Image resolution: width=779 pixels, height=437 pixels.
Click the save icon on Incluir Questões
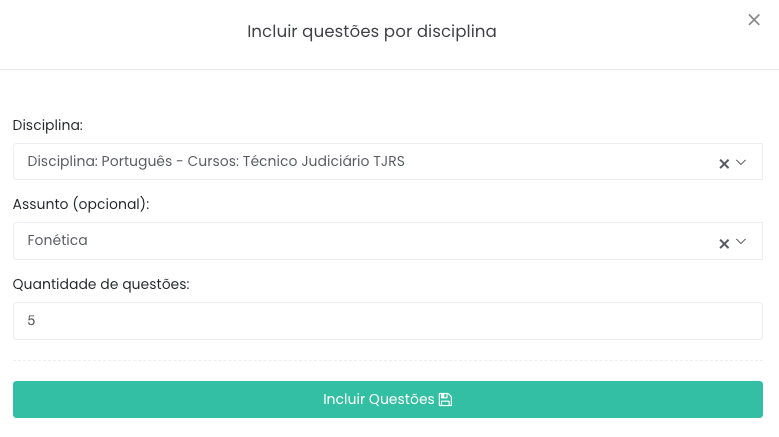tap(446, 400)
